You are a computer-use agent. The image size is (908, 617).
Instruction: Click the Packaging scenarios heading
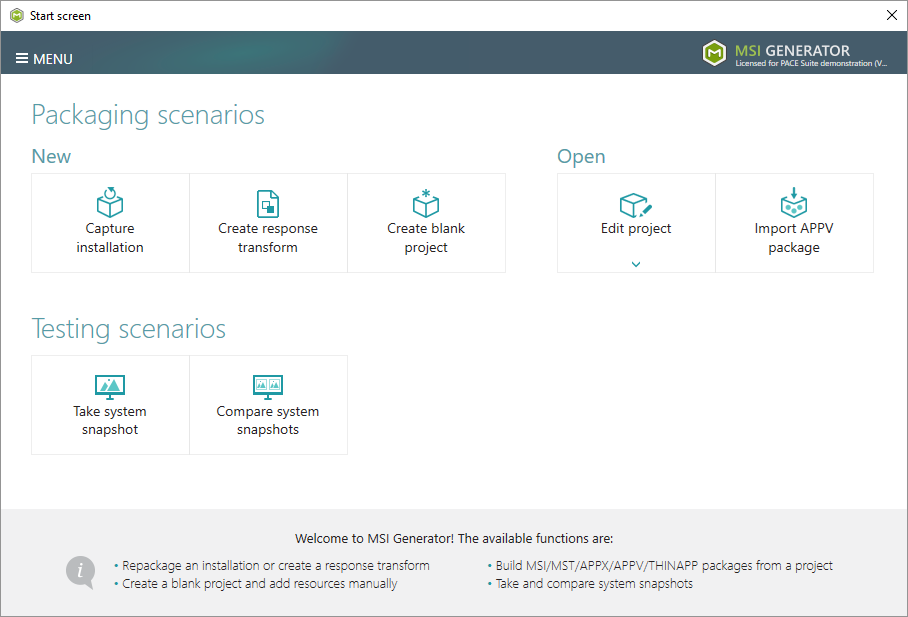tap(148, 115)
